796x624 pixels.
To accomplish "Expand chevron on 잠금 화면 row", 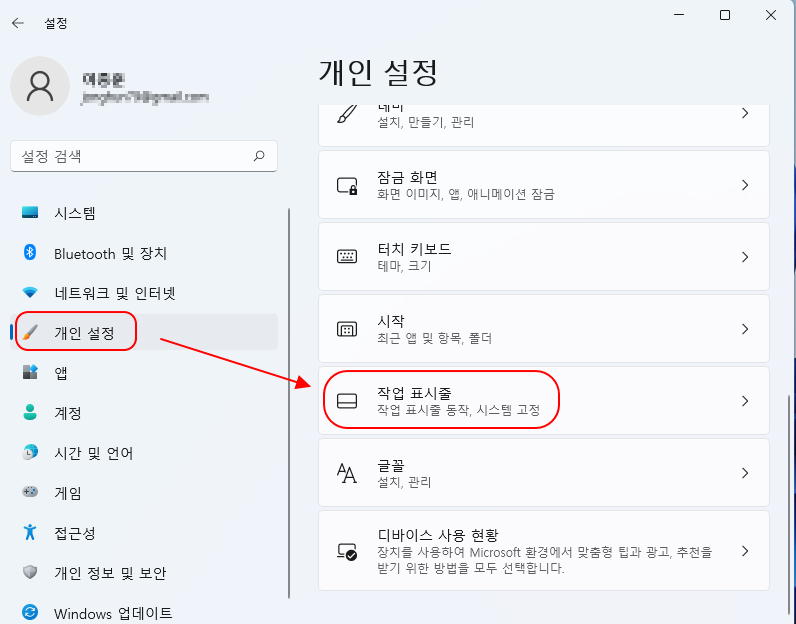I will (745, 185).
